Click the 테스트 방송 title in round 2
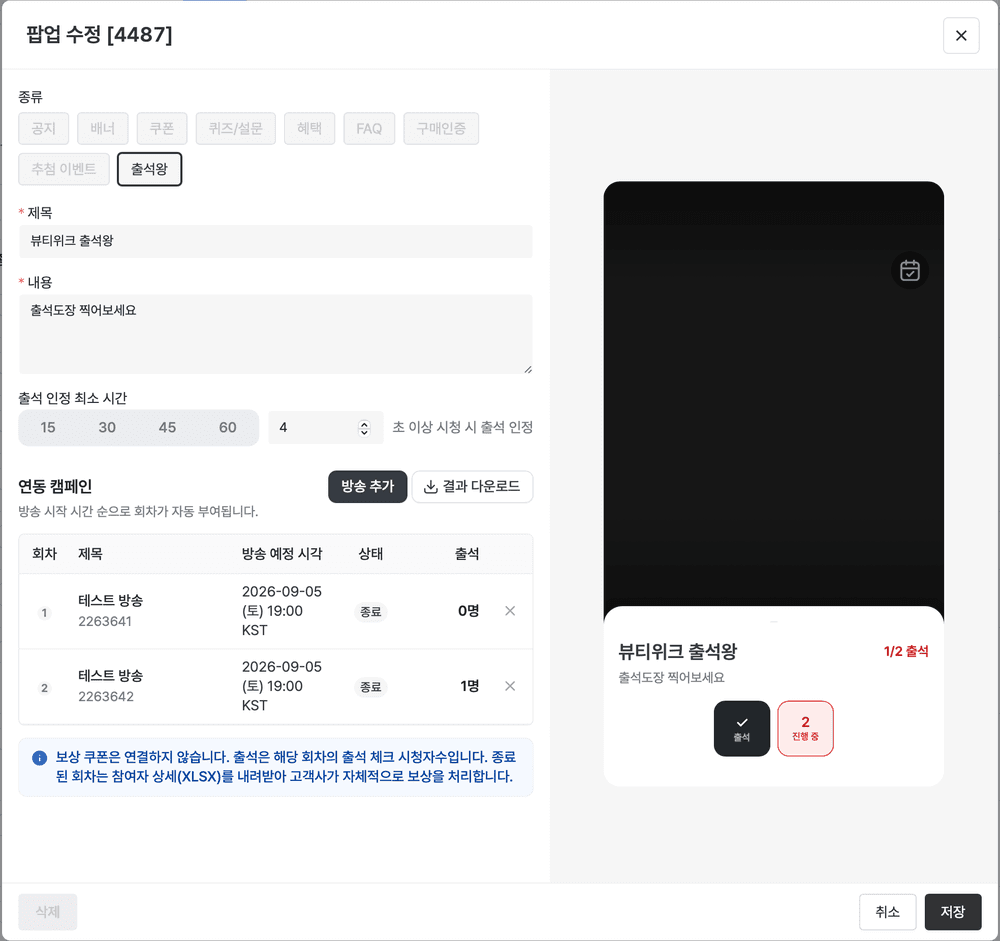This screenshot has height=941, width=1000. click(110, 676)
